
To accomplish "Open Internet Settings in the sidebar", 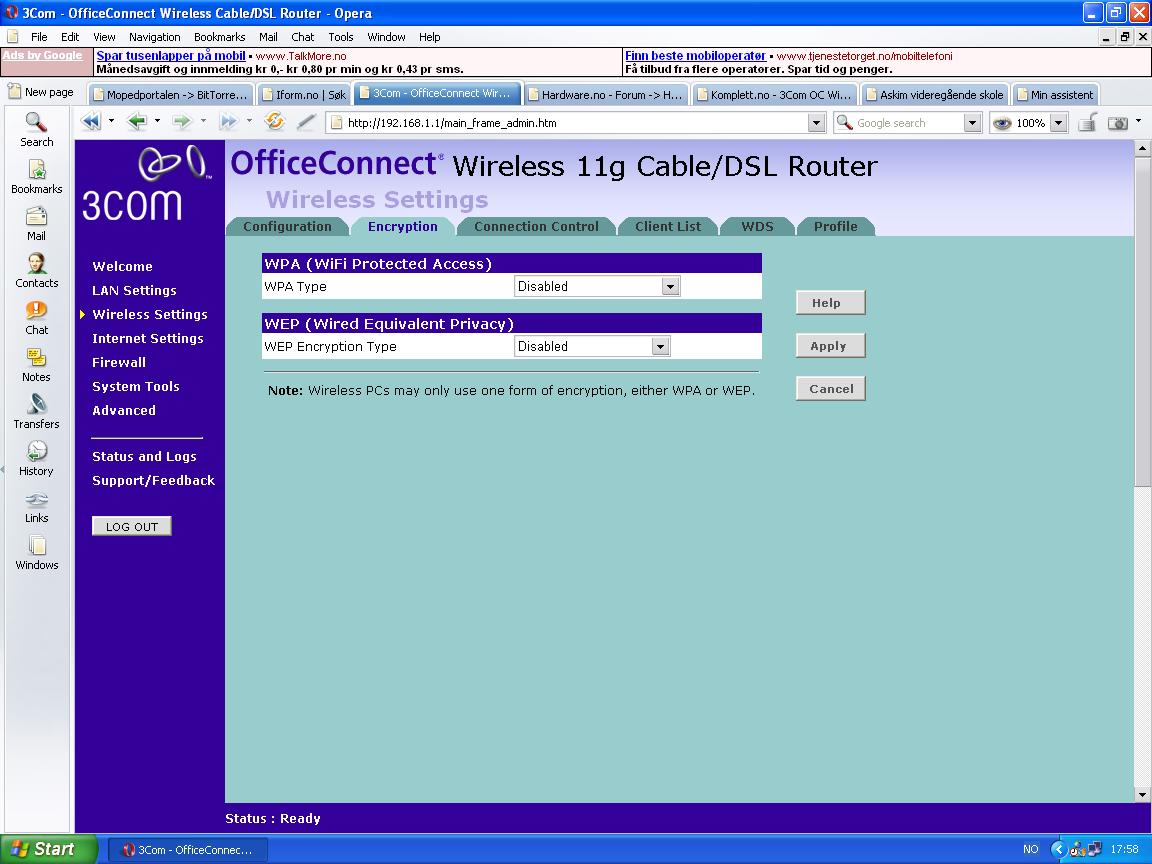I will (148, 338).
